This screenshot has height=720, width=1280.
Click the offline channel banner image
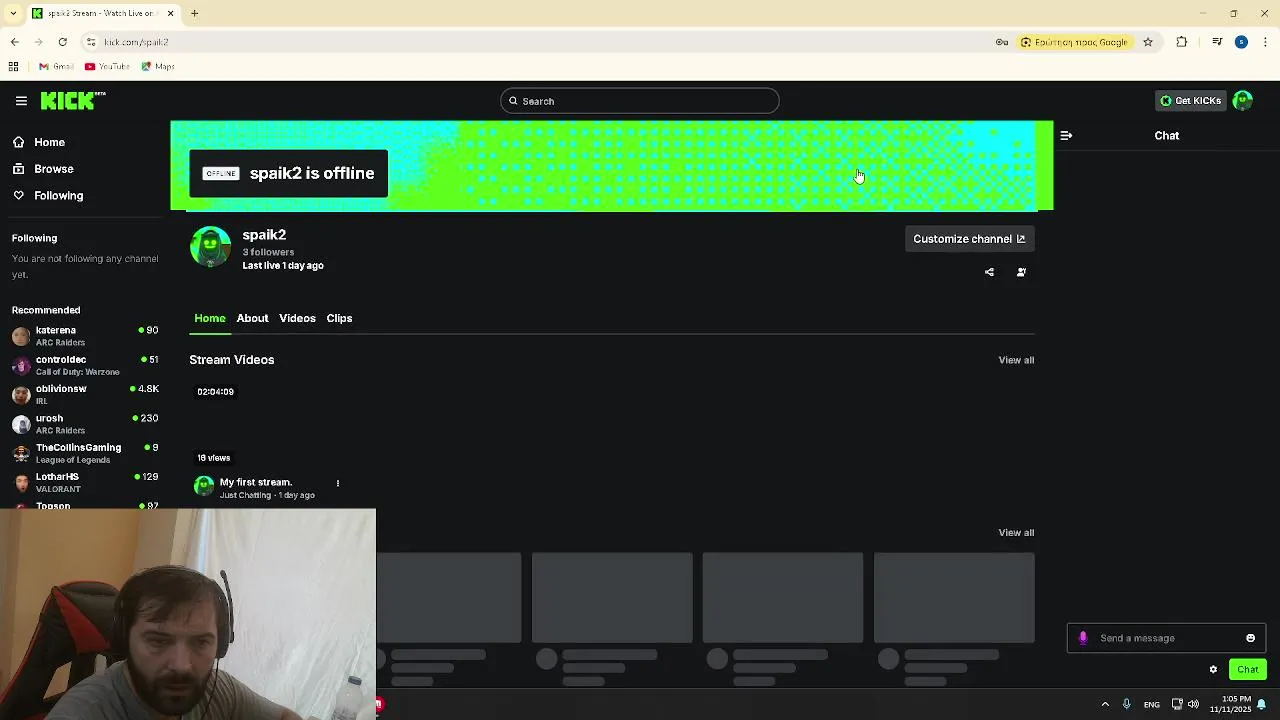[612, 166]
